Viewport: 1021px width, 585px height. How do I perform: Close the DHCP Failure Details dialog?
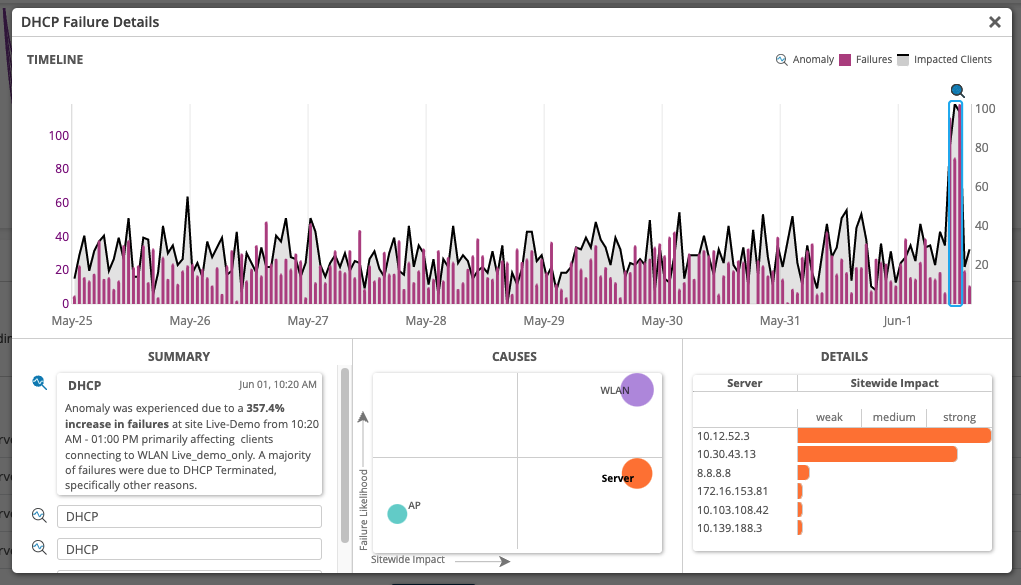coord(994,22)
